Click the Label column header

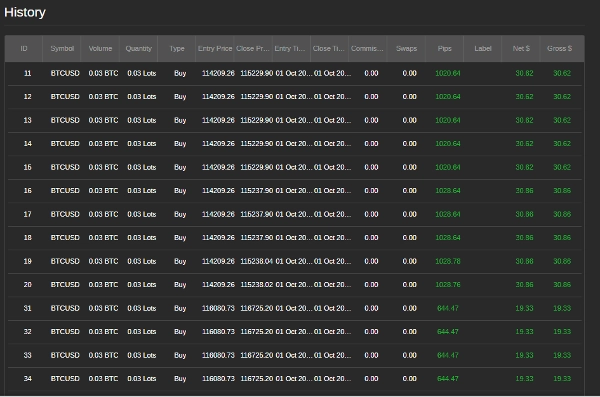click(483, 49)
